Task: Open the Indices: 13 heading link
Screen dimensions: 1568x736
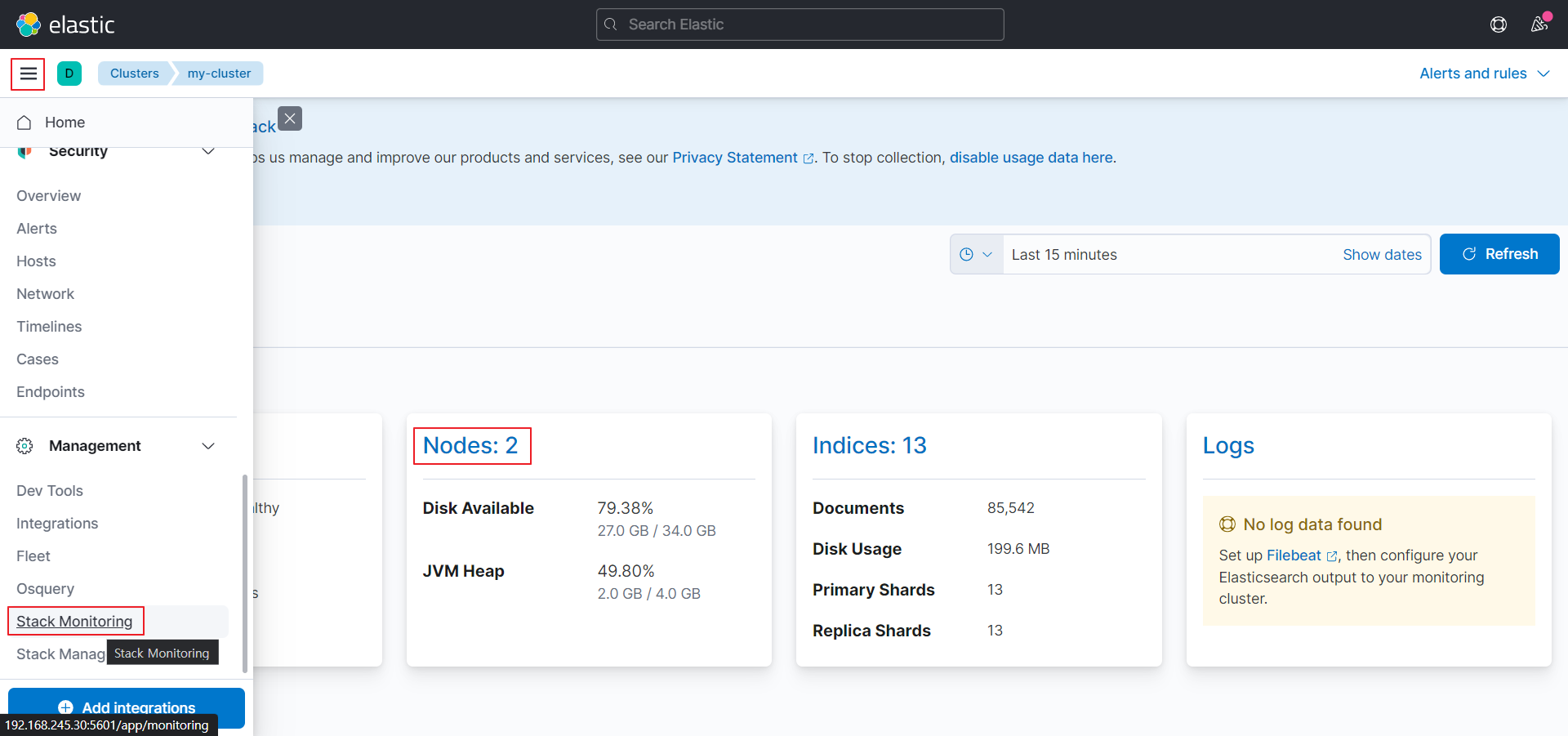Action: coord(870,445)
